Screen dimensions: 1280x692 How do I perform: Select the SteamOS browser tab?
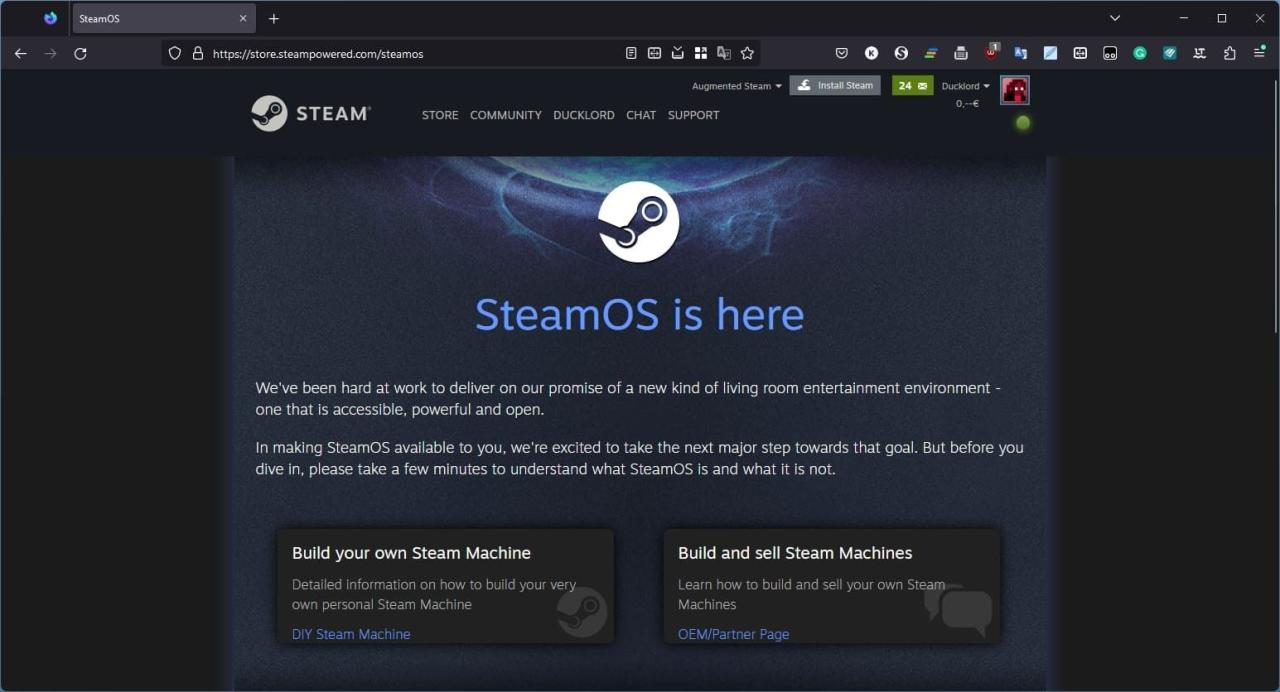pyautogui.click(x=164, y=18)
